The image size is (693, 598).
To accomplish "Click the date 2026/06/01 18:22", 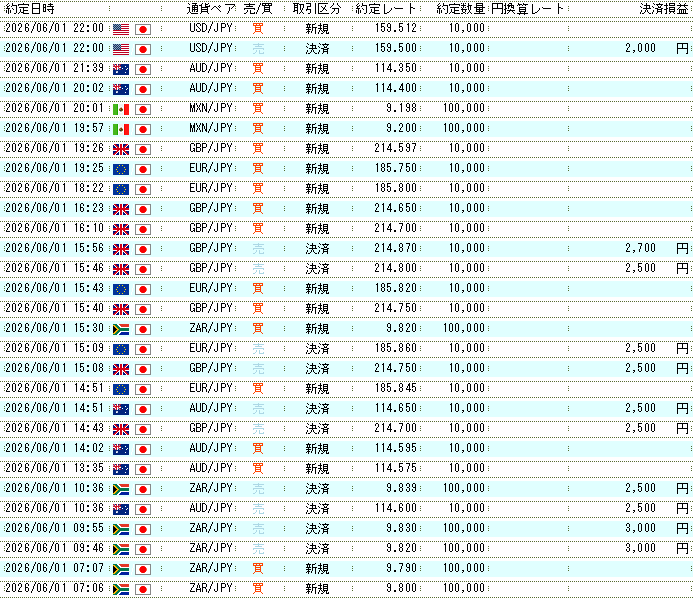I will coord(54,188).
